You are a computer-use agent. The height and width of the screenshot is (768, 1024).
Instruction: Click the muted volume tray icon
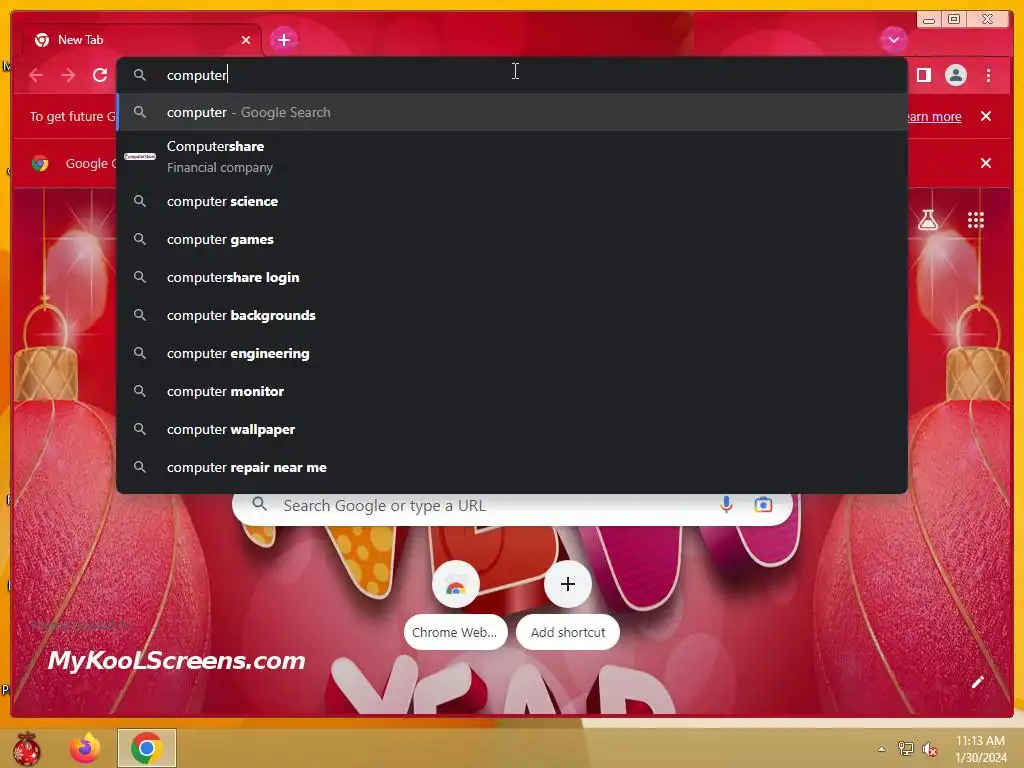pyautogui.click(x=929, y=749)
